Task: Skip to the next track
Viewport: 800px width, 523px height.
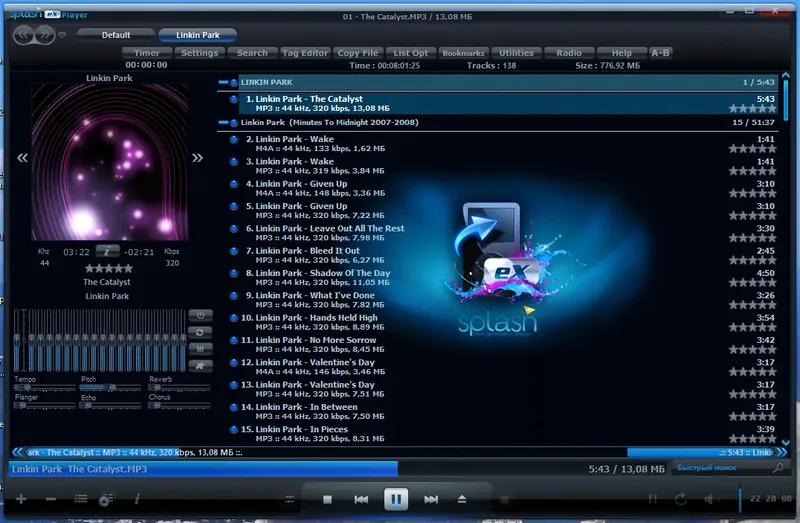Action: [x=431, y=500]
